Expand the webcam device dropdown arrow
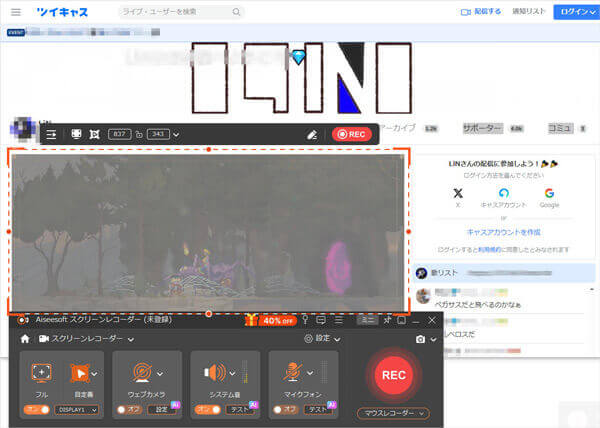Screen dimensions: 600x428 pyautogui.click(x=160, y=373)
